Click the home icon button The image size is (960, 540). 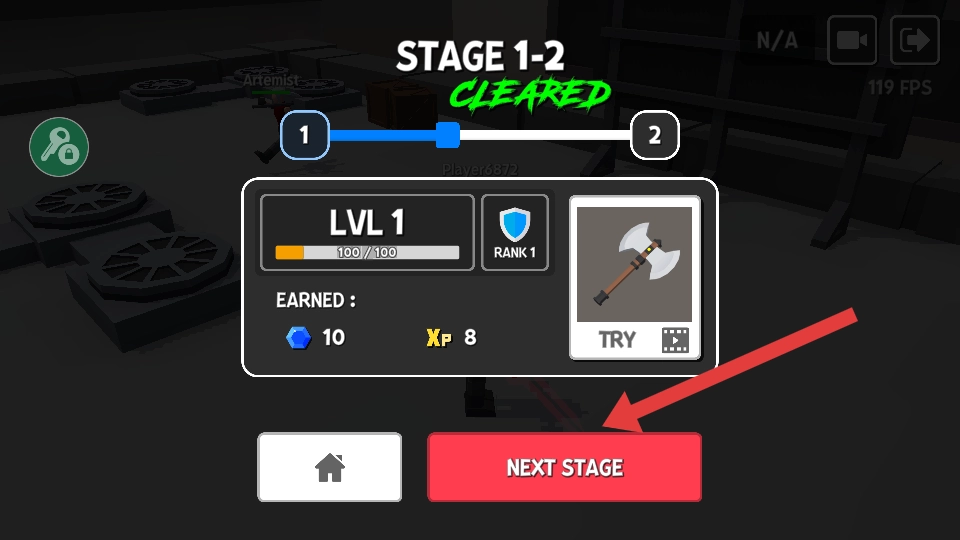(x=329, y=467)
